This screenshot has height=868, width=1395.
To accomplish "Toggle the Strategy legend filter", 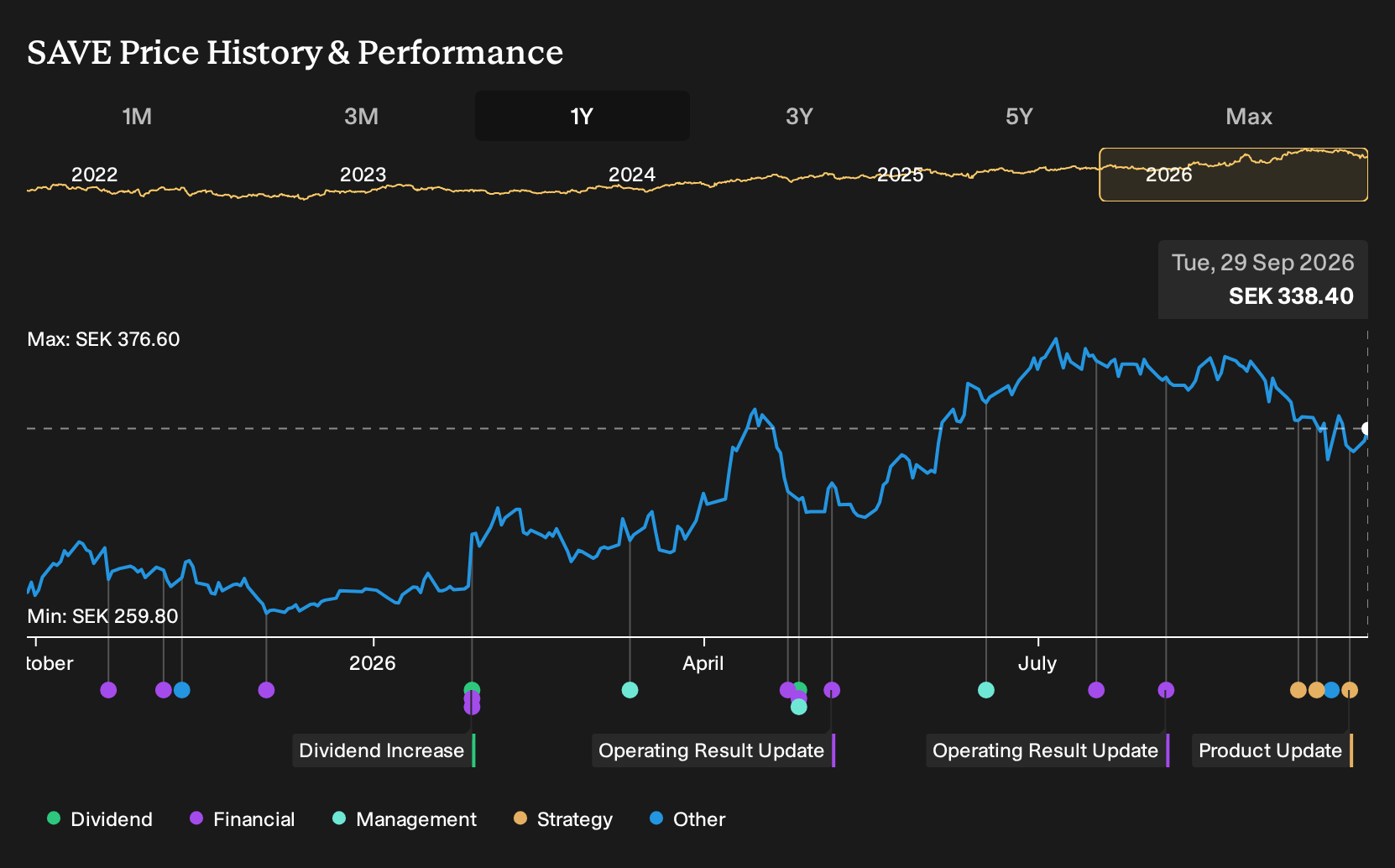I will coord(563,819).
